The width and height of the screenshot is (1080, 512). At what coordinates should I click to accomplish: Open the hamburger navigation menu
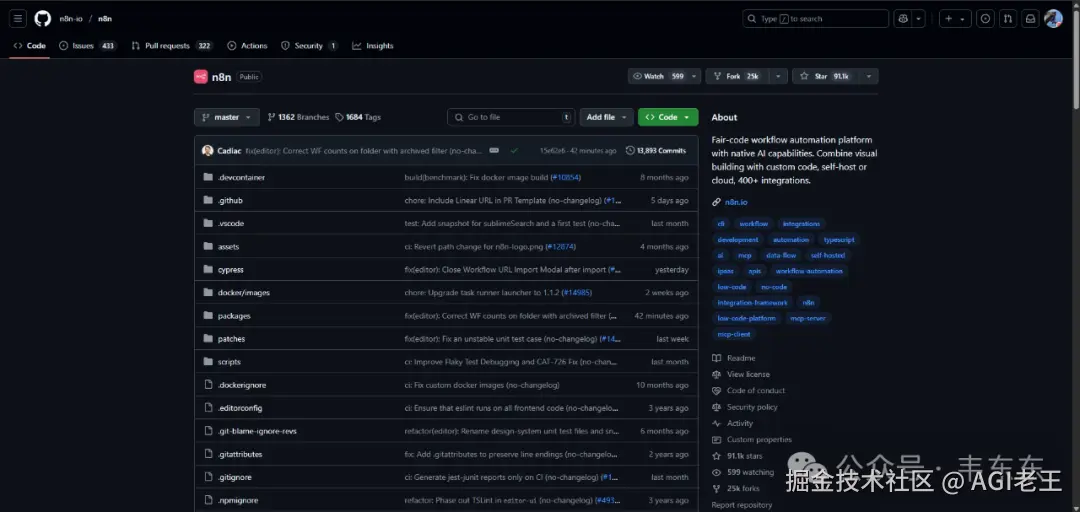click(18, 19)
